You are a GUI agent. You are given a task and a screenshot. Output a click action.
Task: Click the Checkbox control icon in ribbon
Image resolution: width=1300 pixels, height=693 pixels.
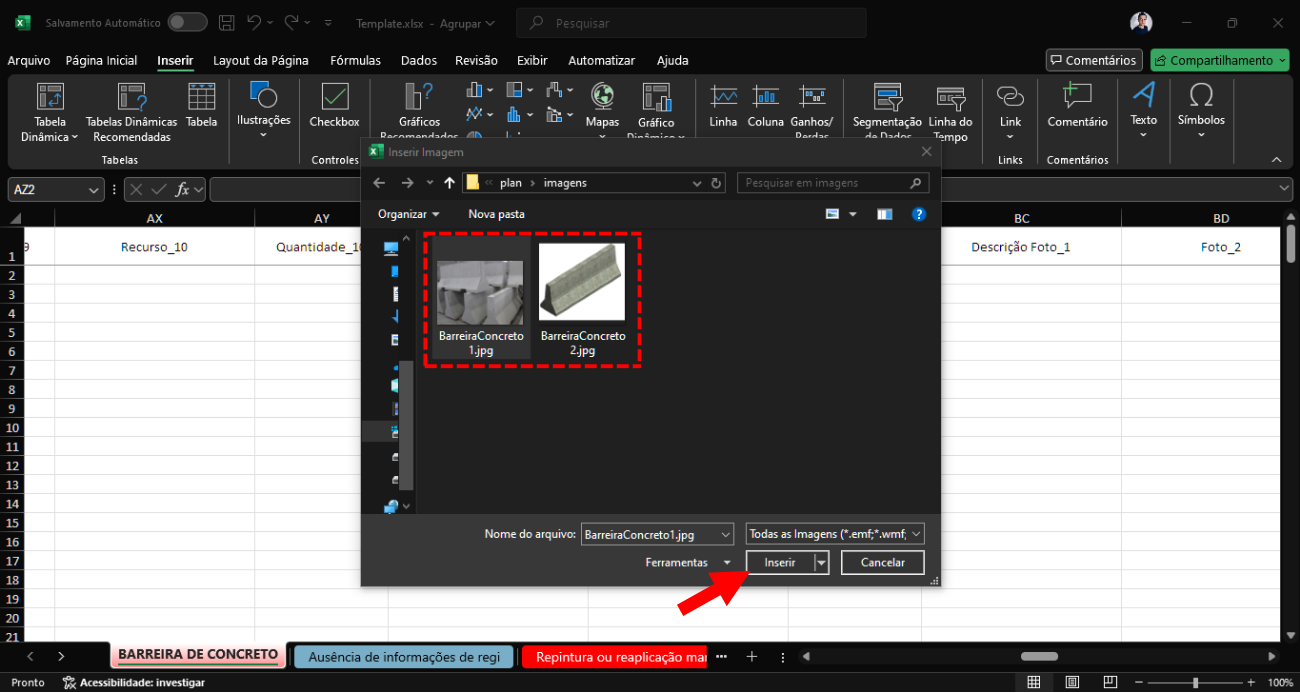click(x=334, y=97)
